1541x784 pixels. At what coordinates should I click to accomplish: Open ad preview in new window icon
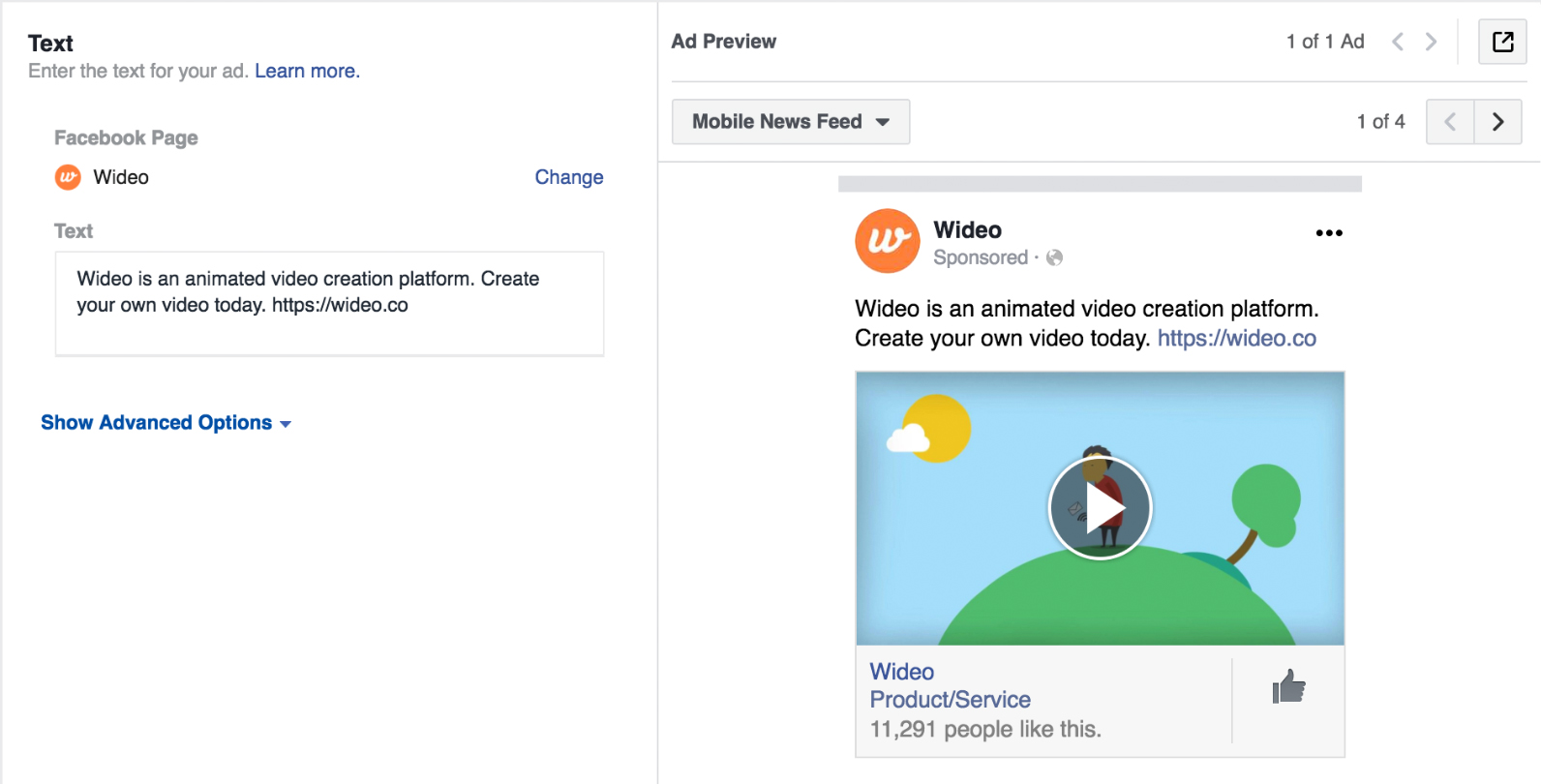pyautogui.click(x=1502, y=42)
